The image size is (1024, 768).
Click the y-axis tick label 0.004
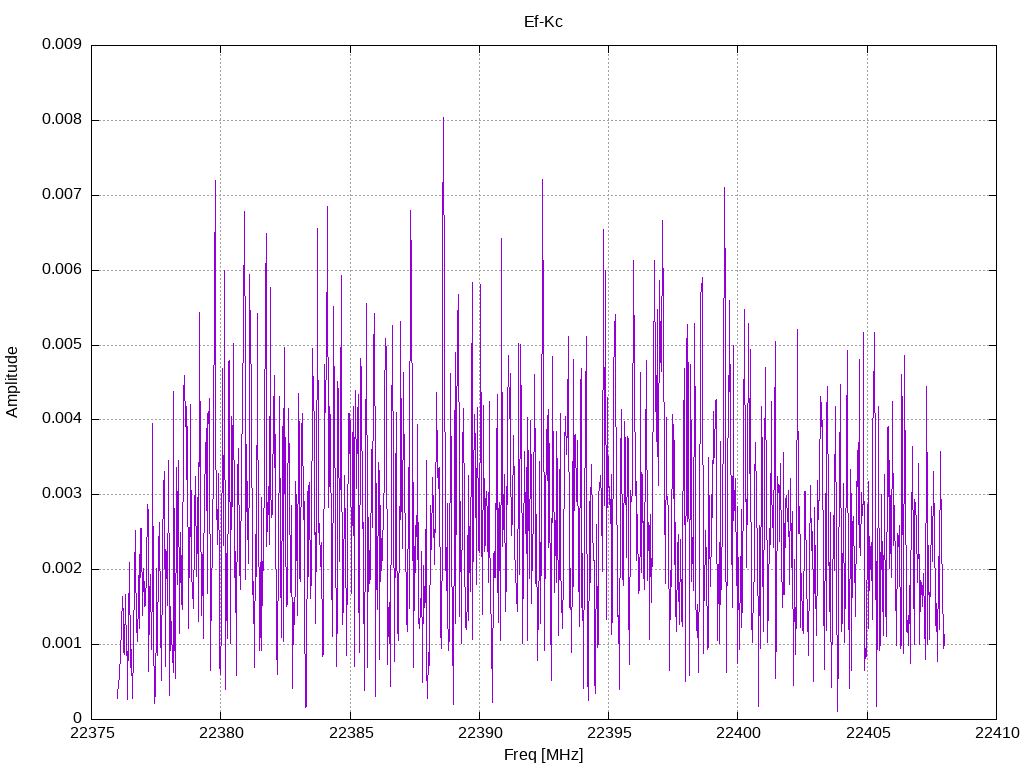click(62, 419)
